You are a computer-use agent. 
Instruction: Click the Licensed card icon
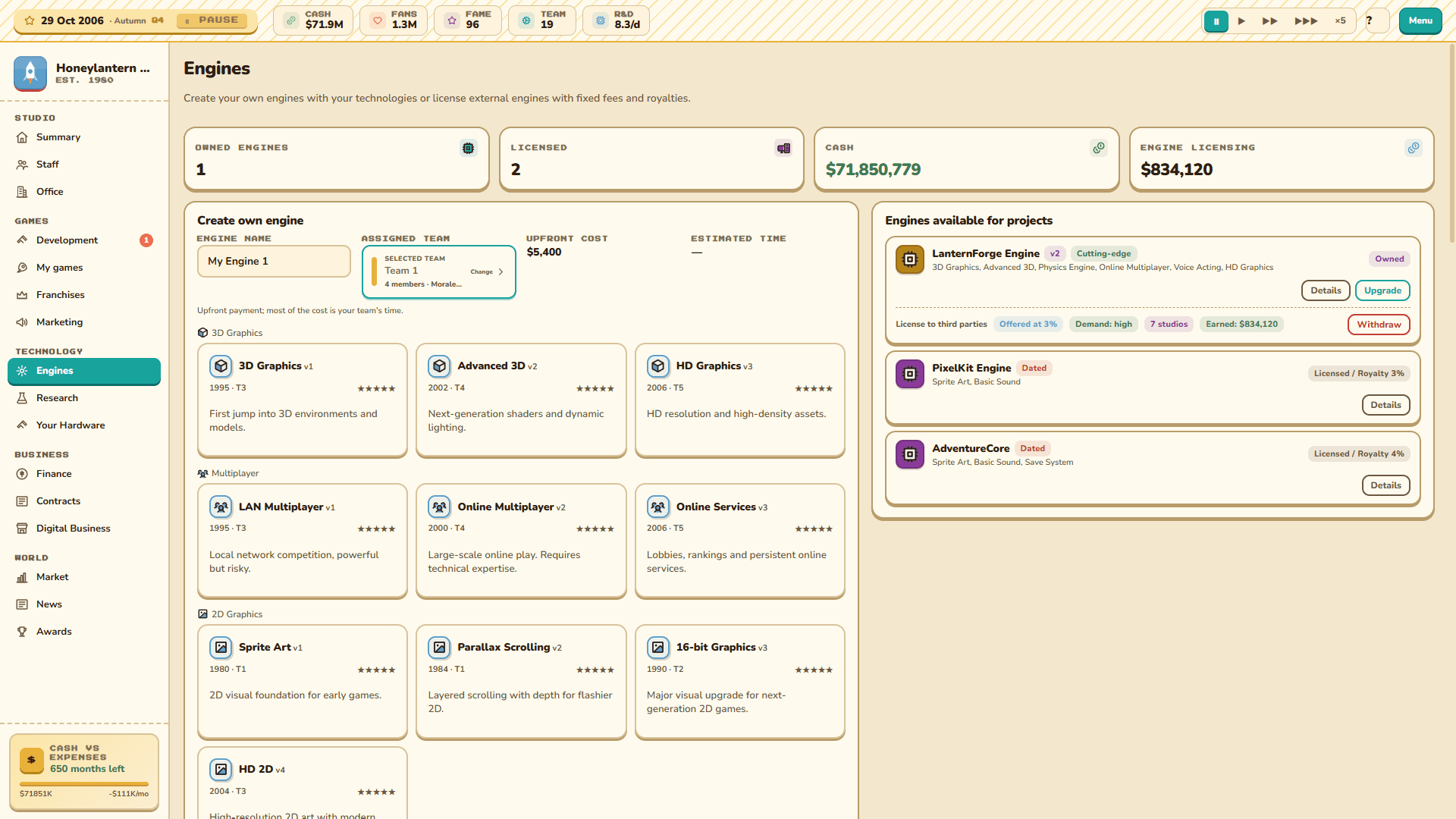click(x=783, y=149)
